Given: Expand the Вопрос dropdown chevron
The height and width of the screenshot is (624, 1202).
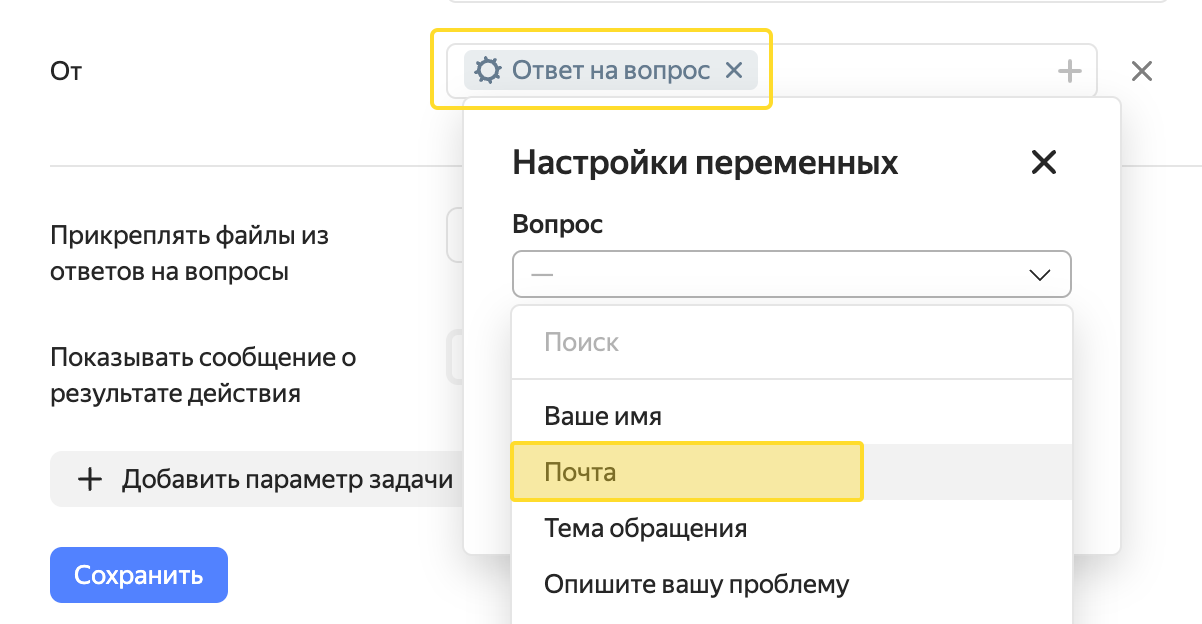Looking at the screenshot, I should (1040, 274).
